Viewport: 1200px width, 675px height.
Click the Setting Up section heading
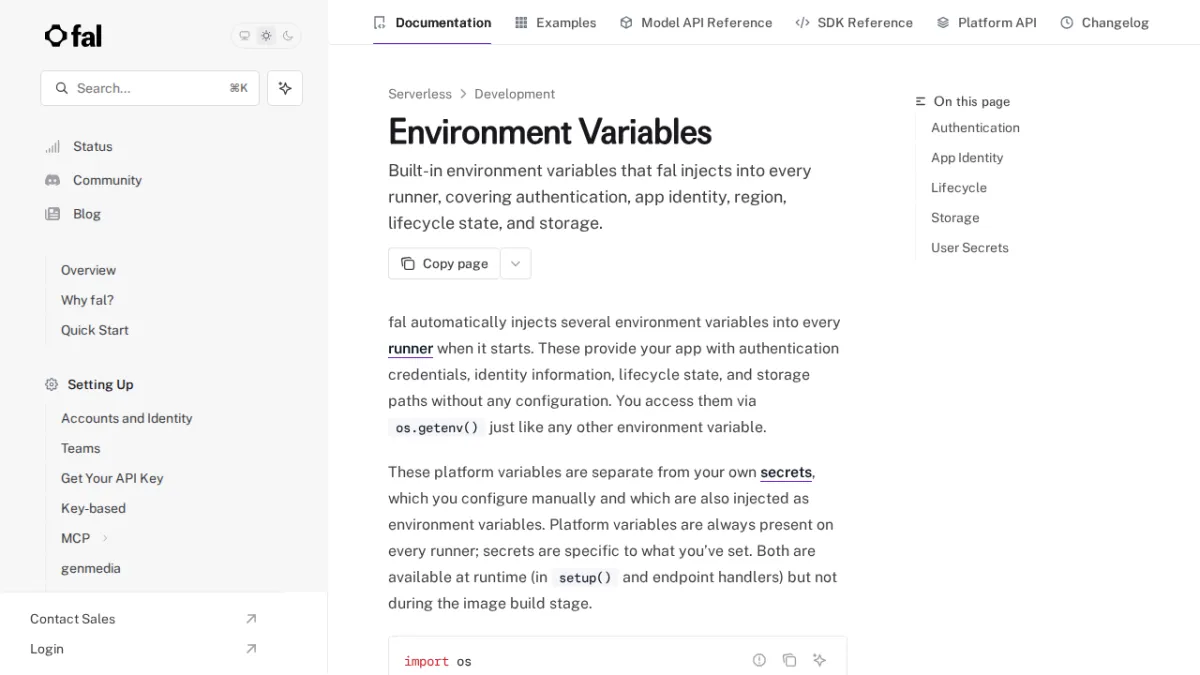point(100,384)
